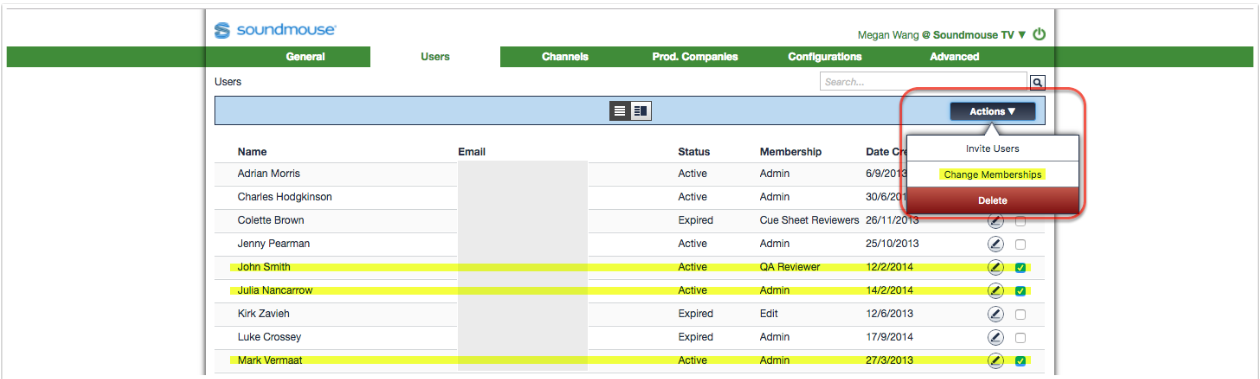Switch to detailed view icon
The height and width of the screenshot is (379, 1260).
[641, 111]
